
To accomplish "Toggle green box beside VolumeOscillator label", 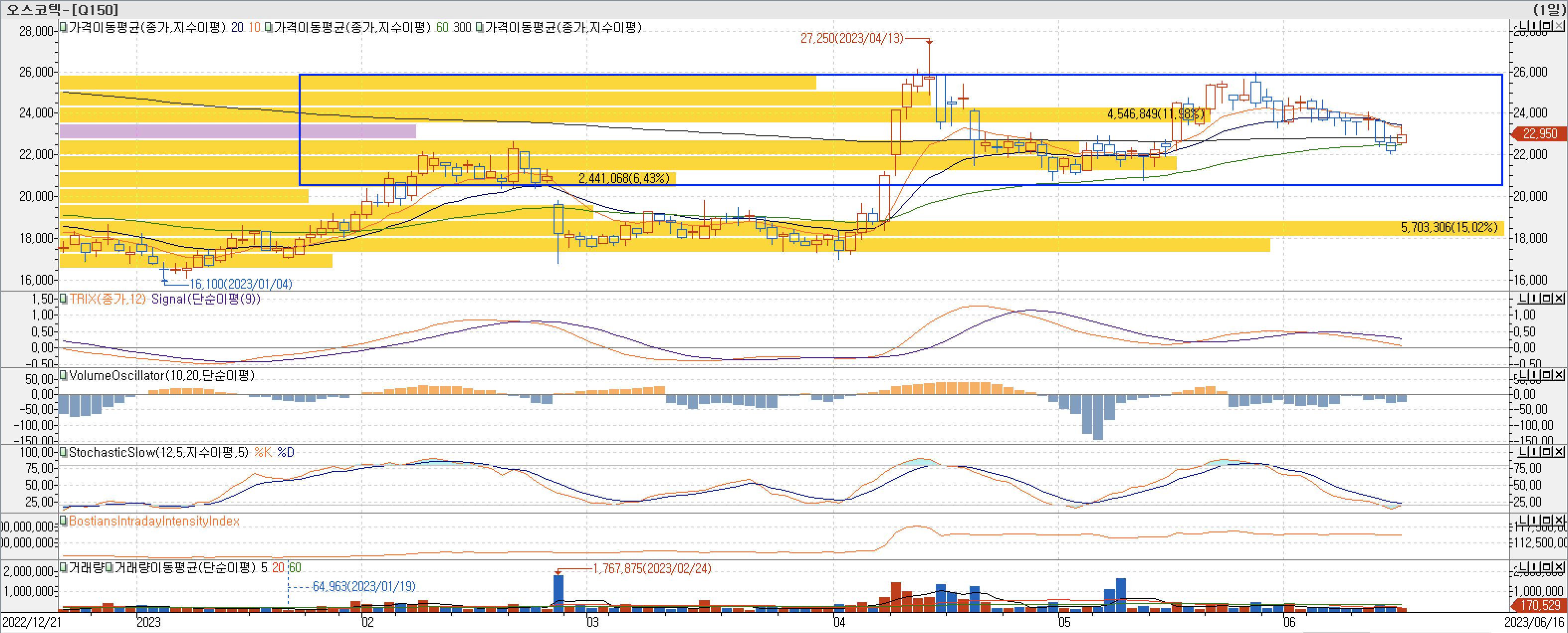I will click(x=63, y=376).
